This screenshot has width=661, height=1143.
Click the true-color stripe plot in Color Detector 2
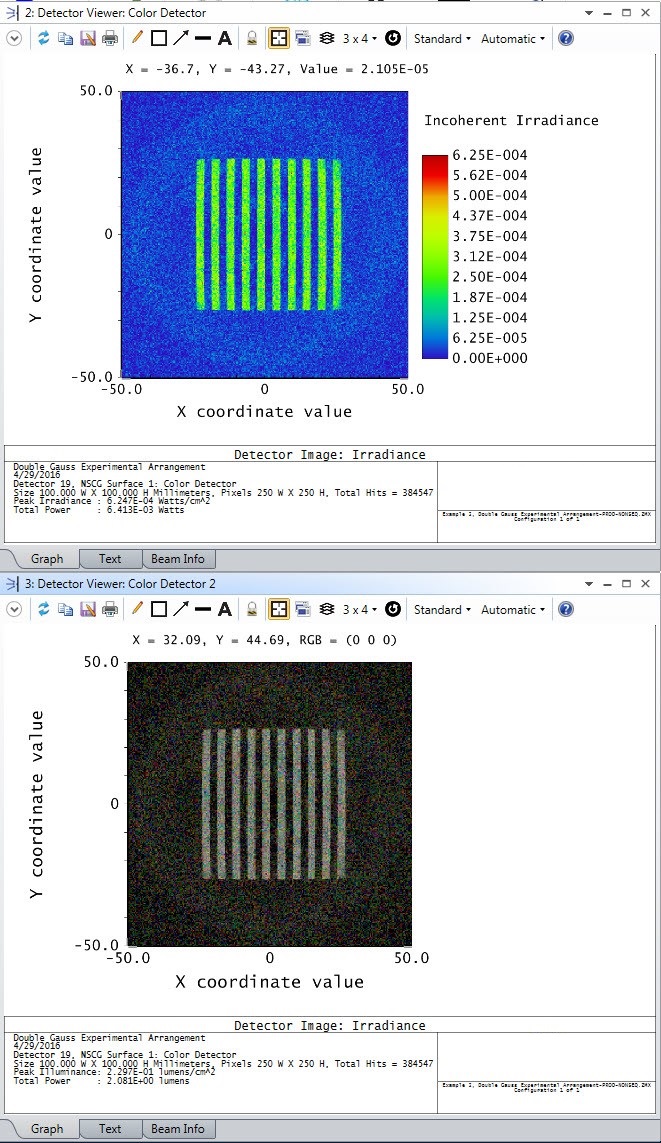pos(270,804)
